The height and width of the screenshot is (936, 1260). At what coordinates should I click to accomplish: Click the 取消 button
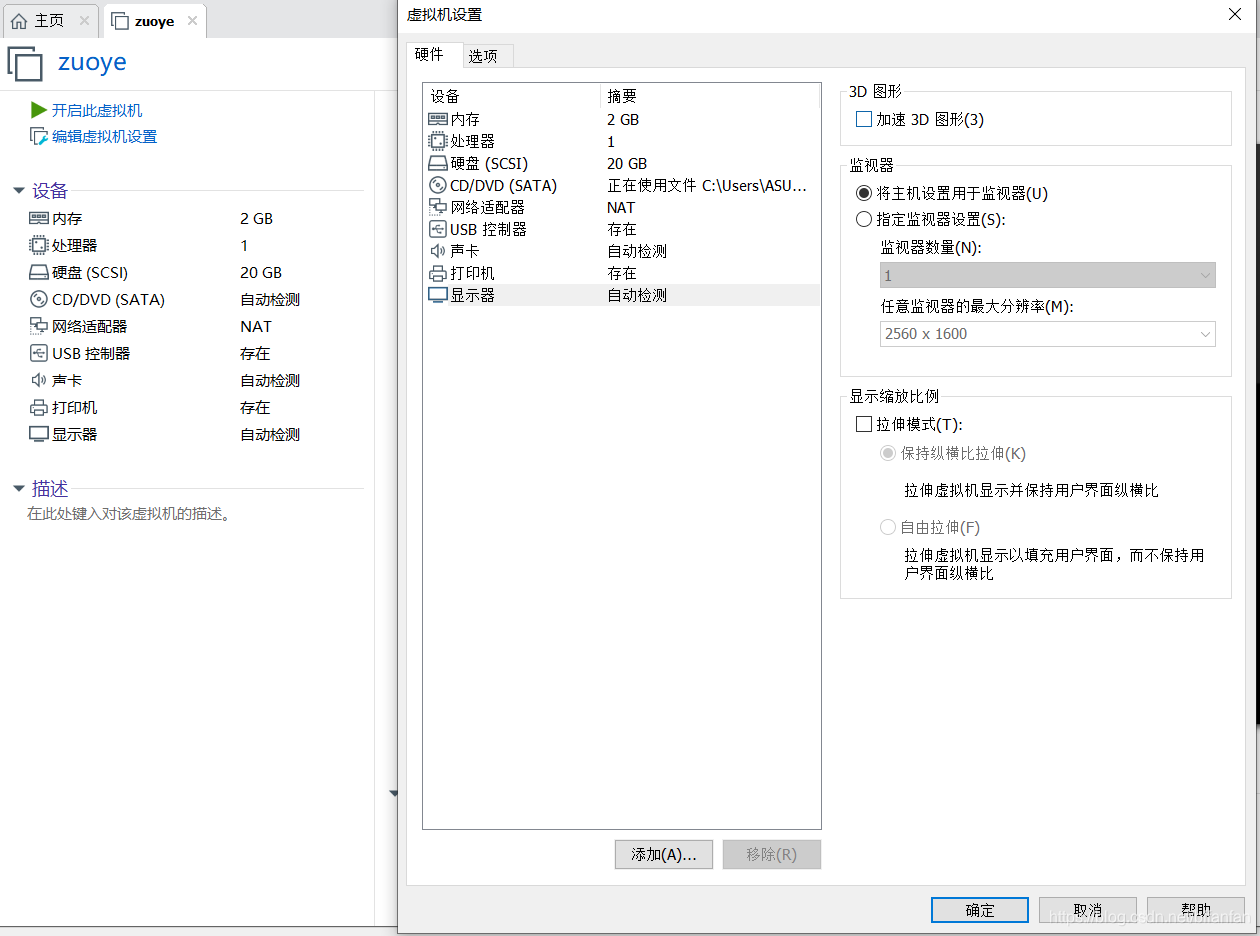(x=1088, y=910)
